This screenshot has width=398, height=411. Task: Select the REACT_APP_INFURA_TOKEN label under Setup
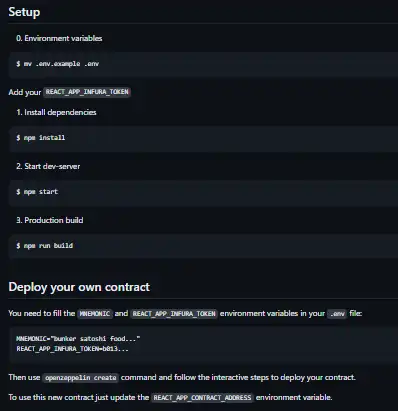(x=87, y=92)
